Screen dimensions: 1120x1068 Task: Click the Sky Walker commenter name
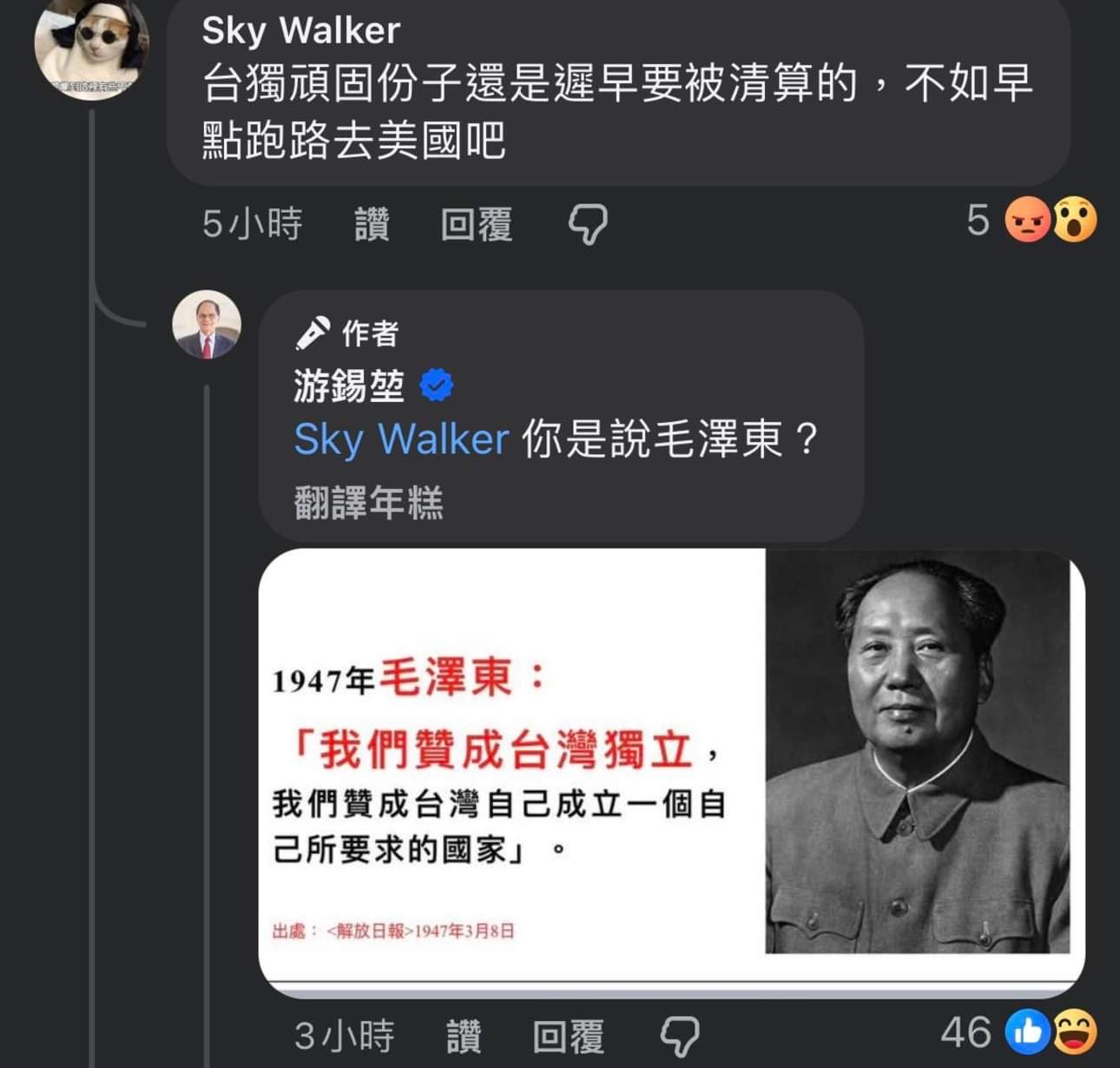301,31
